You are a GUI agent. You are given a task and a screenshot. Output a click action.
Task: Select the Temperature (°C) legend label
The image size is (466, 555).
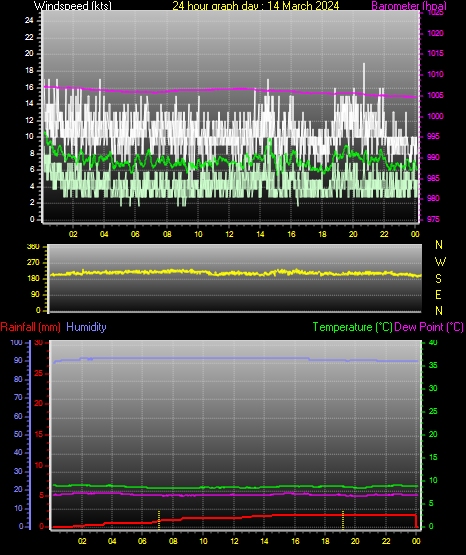(x=352, y=327)
